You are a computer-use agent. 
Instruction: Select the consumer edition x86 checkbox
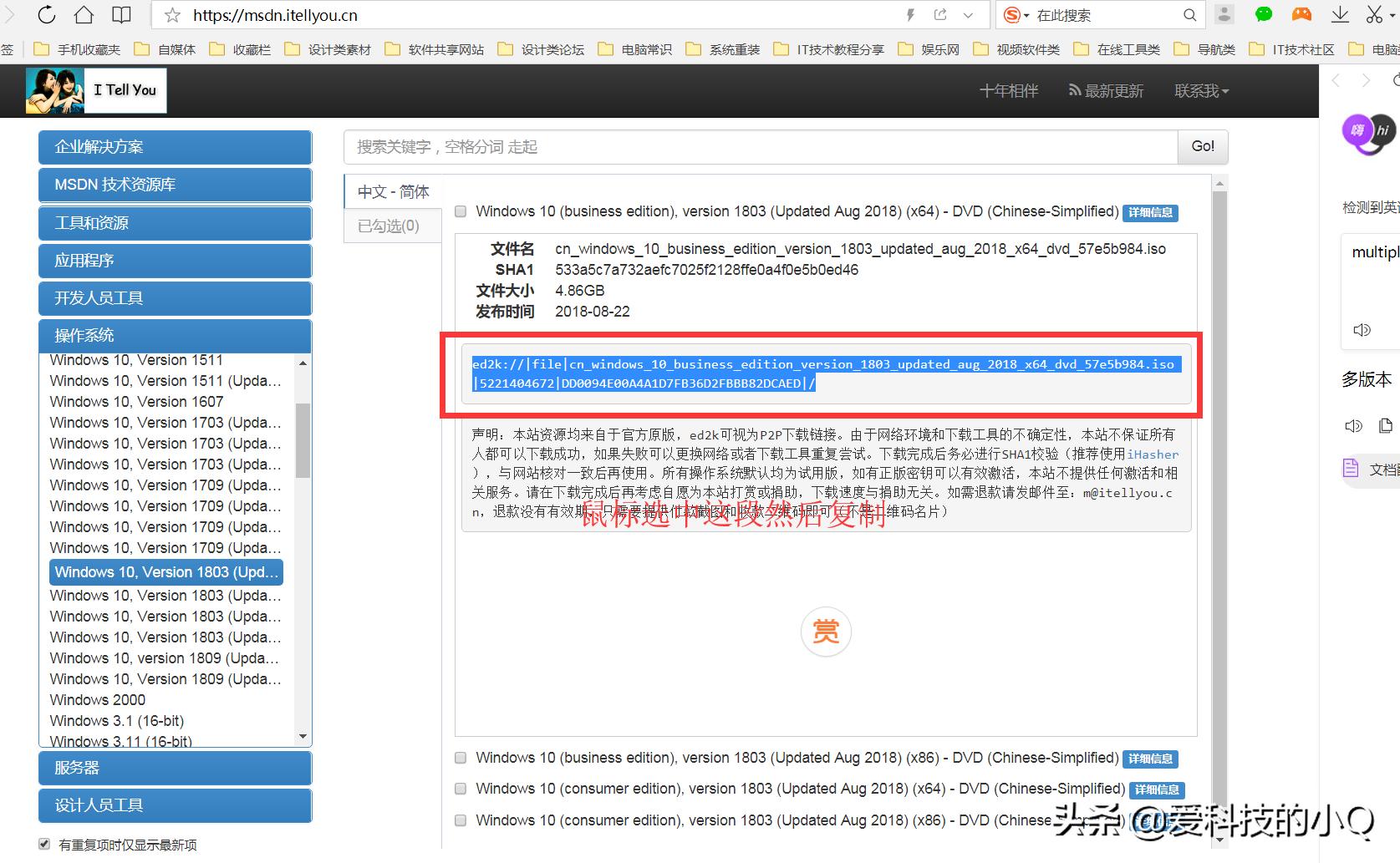click(461, 820)
